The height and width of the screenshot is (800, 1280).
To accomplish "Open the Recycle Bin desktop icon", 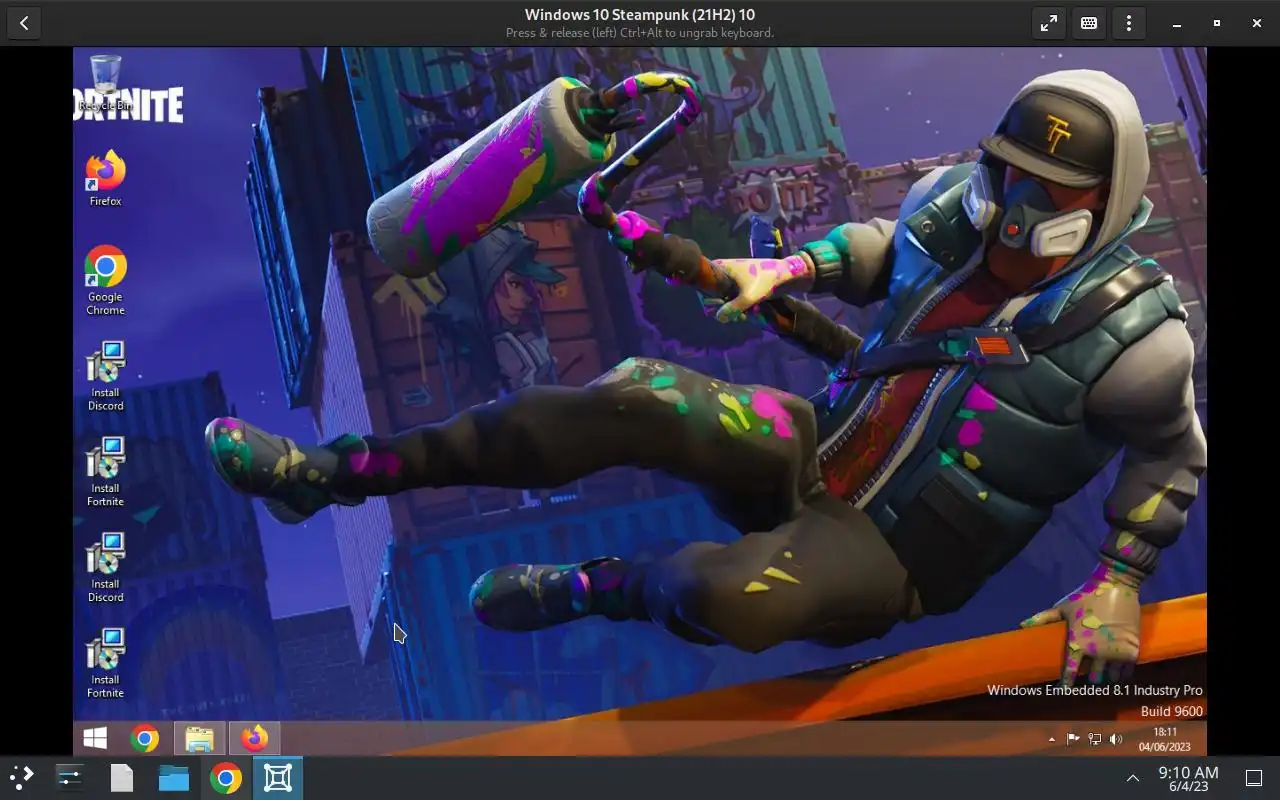I will tap(105, 83).
